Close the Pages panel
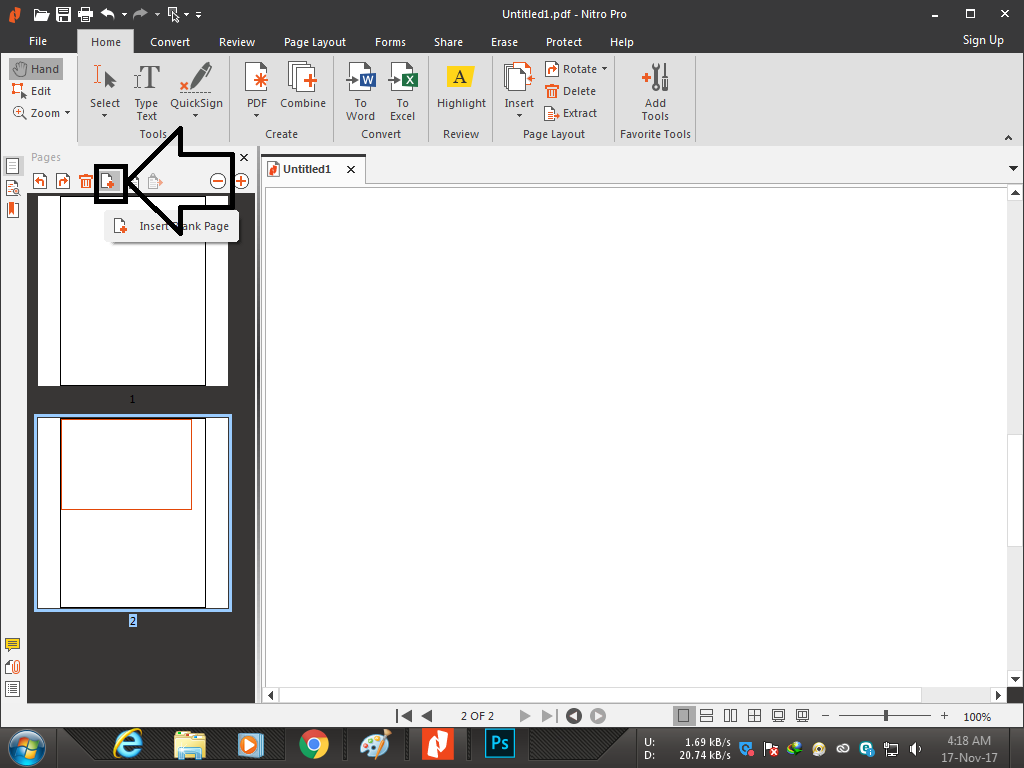Screen dimensions: 1024x768 244,157
